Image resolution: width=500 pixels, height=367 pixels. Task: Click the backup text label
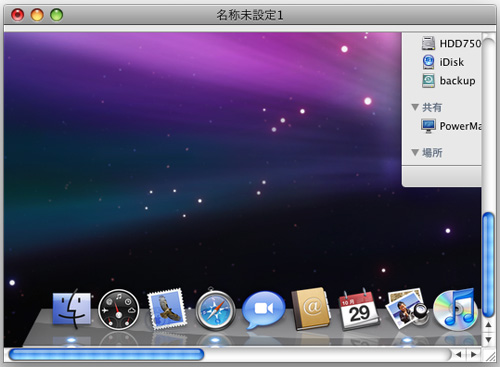pyautogui.click(x=457, y=81)
